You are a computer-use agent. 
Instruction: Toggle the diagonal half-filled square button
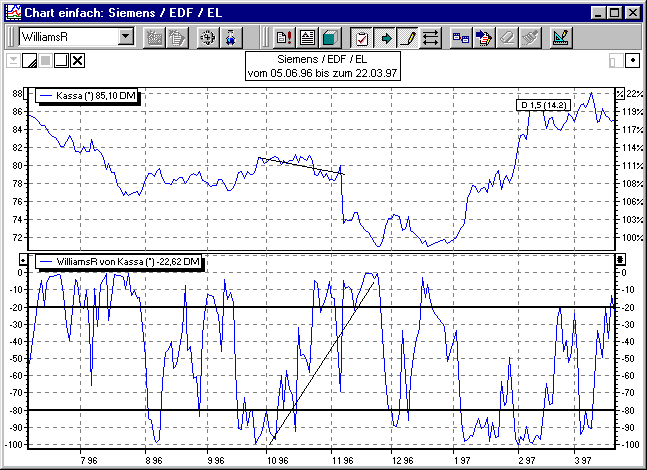[x=29, y=61]
